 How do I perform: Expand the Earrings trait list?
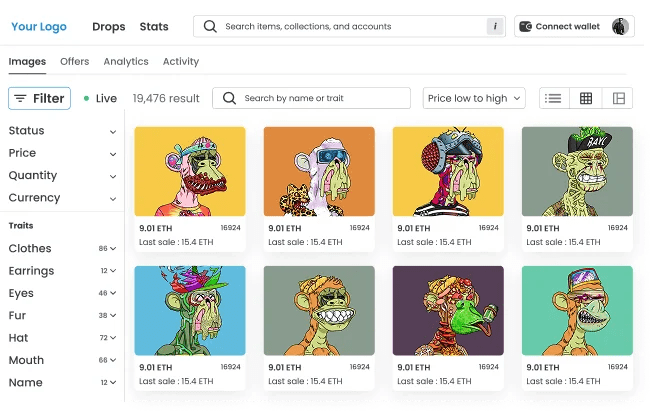pyautogui.click(x=62, y=271)
